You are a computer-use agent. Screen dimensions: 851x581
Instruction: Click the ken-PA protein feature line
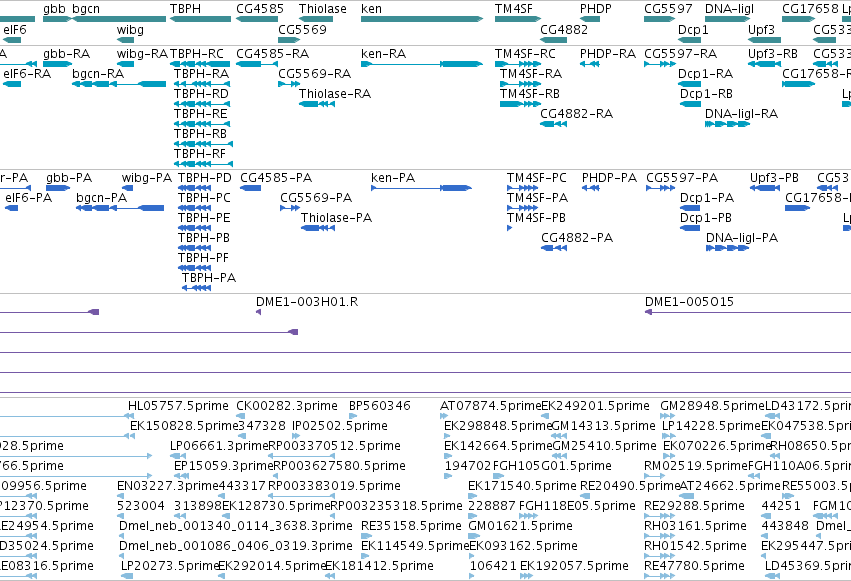tap(421, 188)
